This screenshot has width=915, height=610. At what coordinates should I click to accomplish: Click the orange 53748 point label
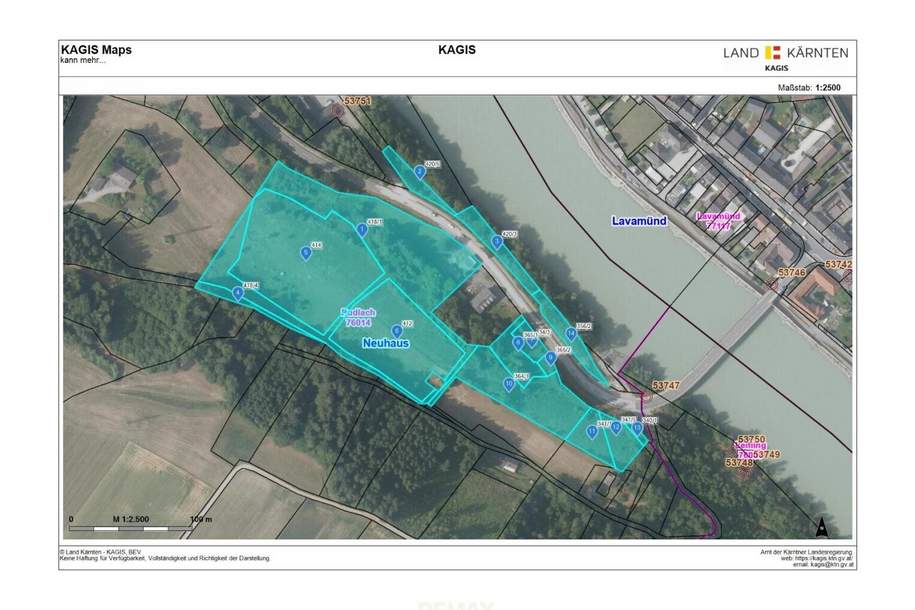pos(739,462)
